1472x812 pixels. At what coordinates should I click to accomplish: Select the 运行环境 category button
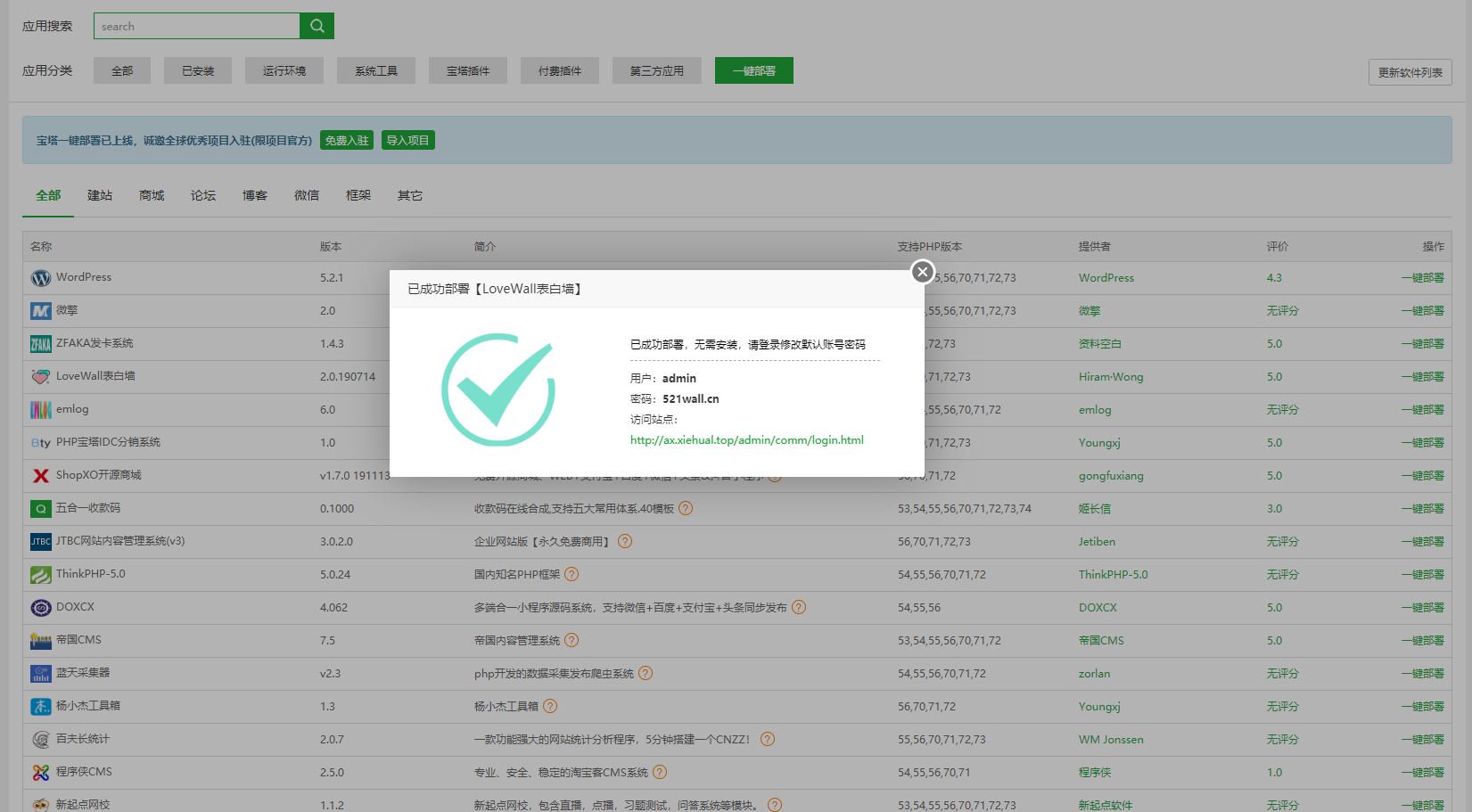[x=284, y=70]
